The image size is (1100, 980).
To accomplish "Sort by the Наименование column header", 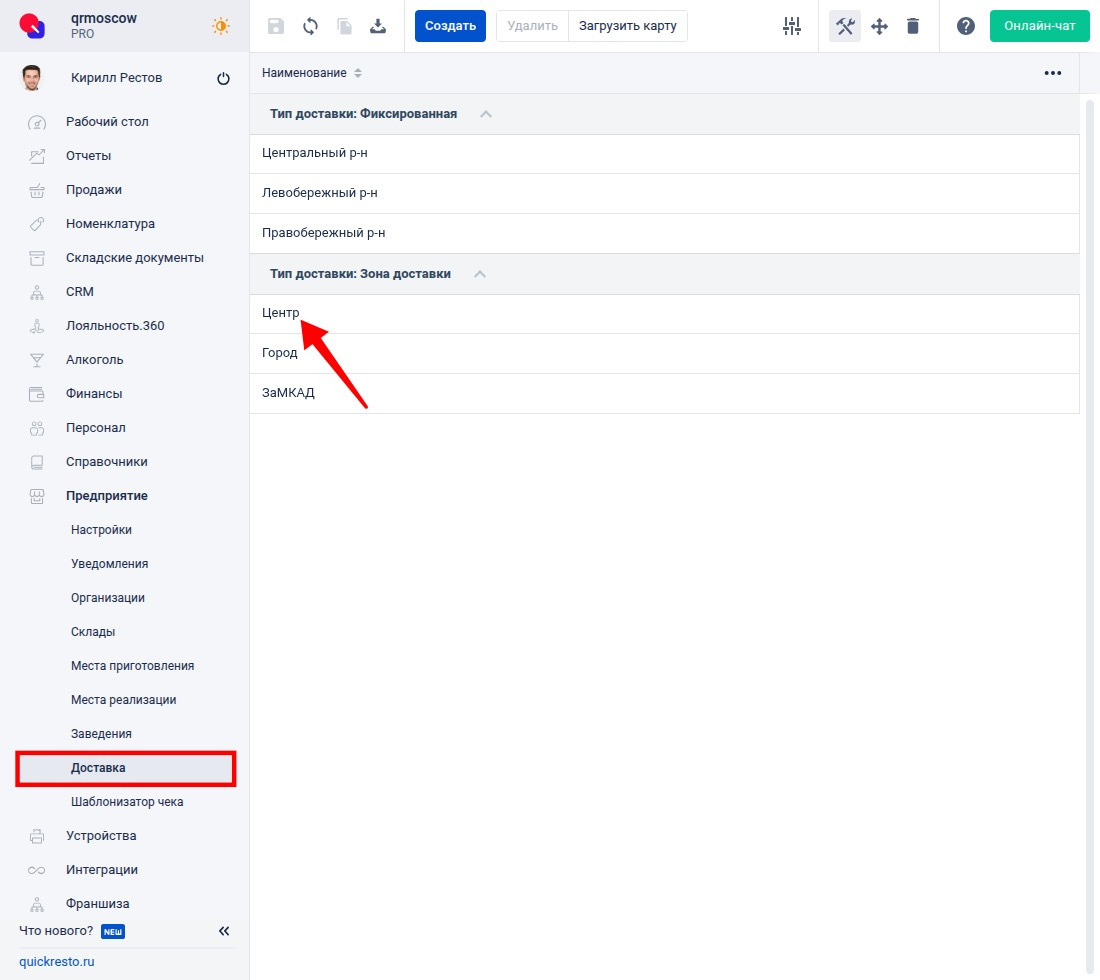I will coord(312,73).
